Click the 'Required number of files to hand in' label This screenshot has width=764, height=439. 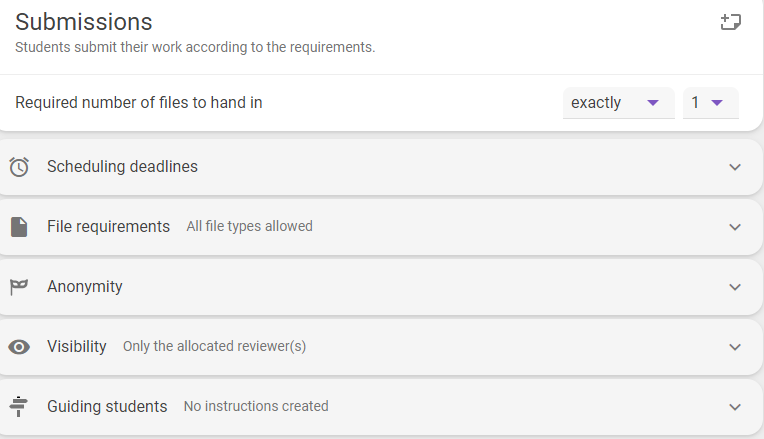click(x=139, y=102)
